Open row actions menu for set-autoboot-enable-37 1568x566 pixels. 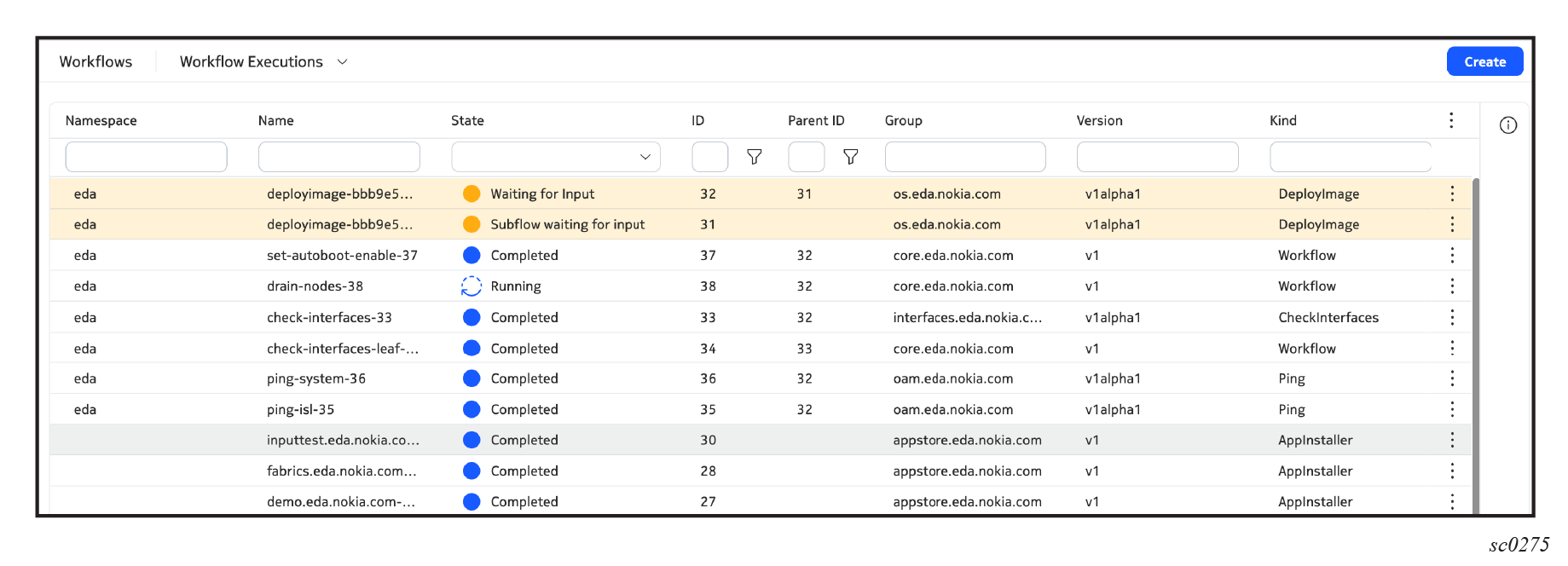(x=1451, y=256)
